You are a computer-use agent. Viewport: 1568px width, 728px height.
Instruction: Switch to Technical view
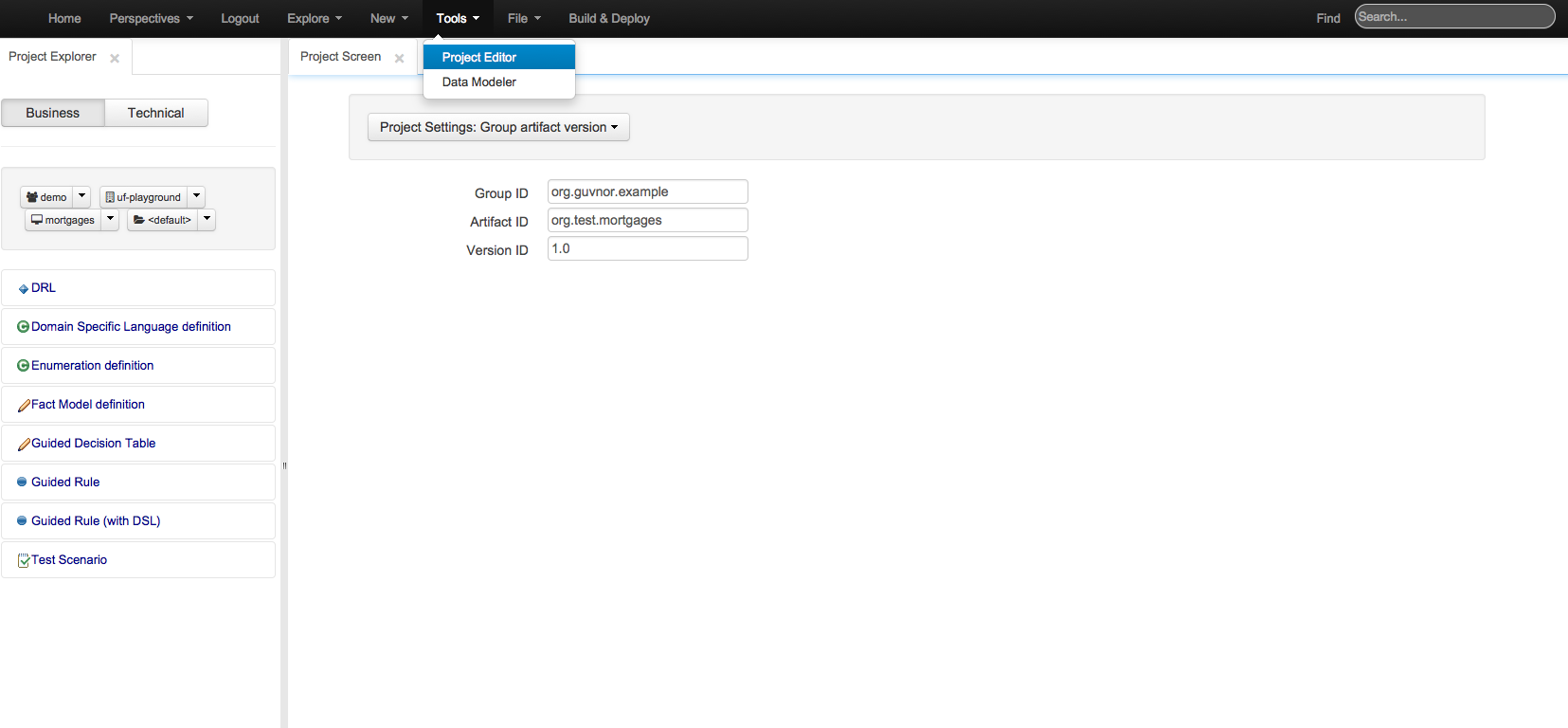[x=156, y=113]
